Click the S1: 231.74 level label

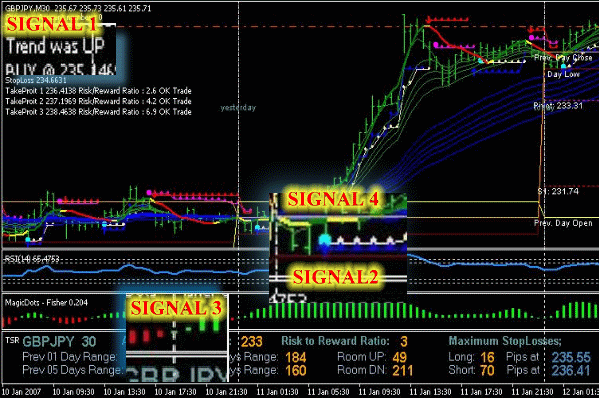[x=558, y=191]
